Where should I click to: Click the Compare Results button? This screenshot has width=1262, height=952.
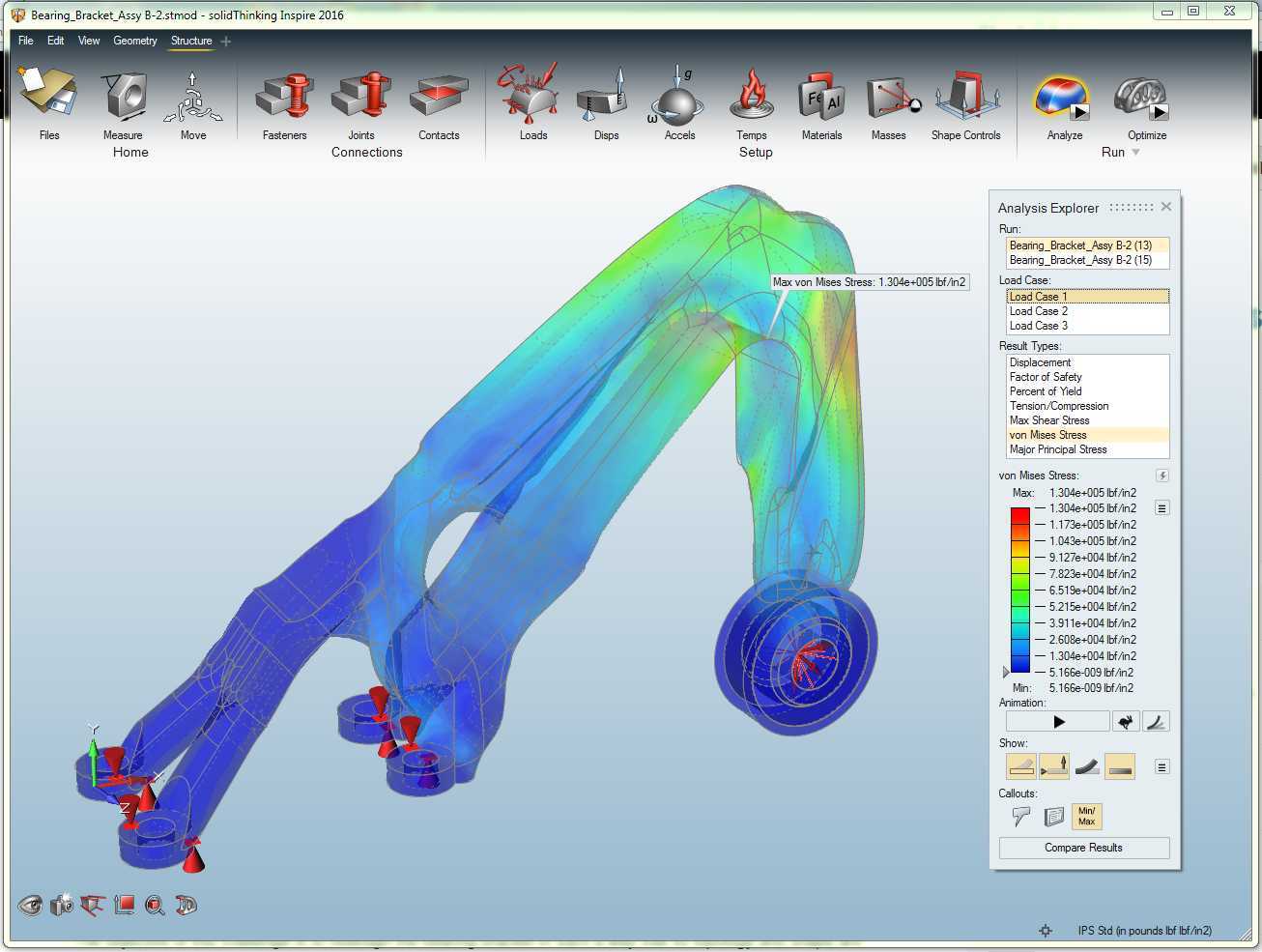pyautogui.click(x=1084, y=848)
